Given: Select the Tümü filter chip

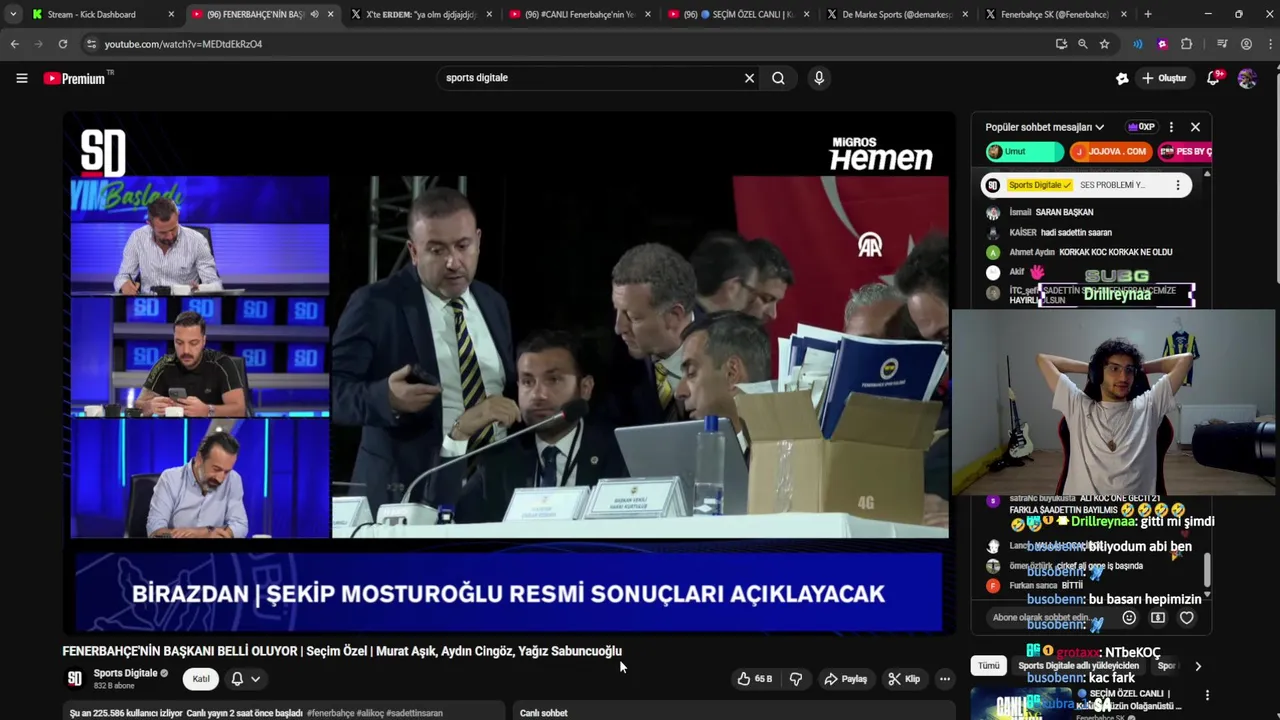Looking at the screenshot, I should click(x=988, y=666).
